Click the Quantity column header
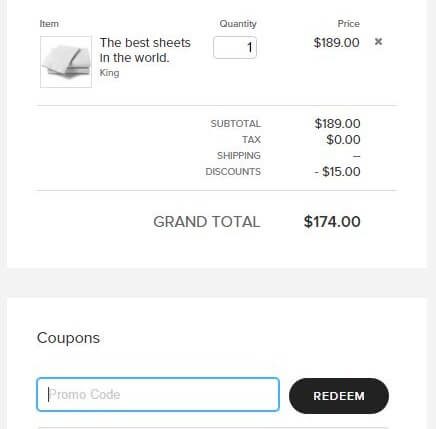Viewport: 436px width, 429px height. point(238,24)
